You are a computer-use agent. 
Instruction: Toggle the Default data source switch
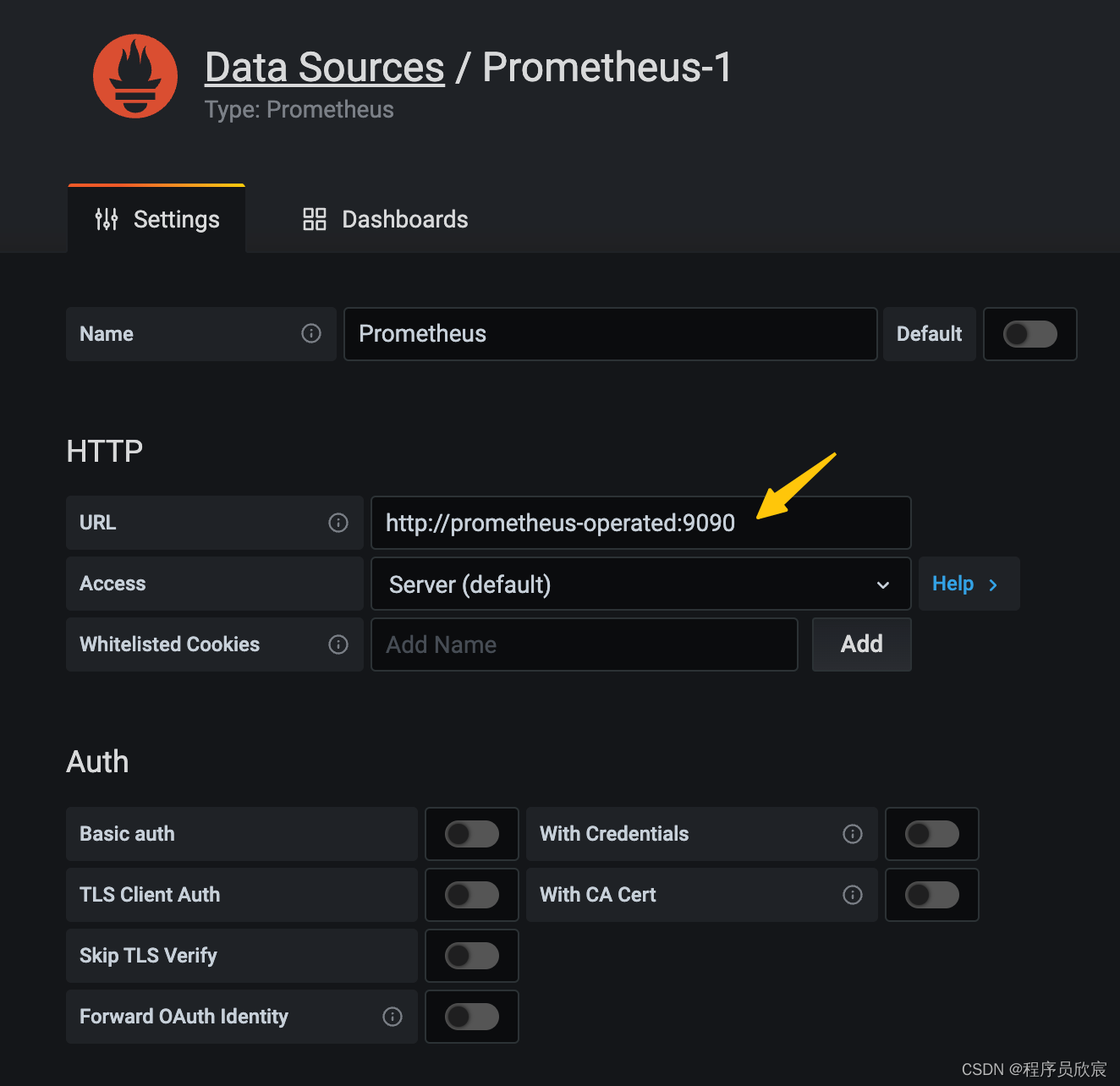tap(1030, 334)
